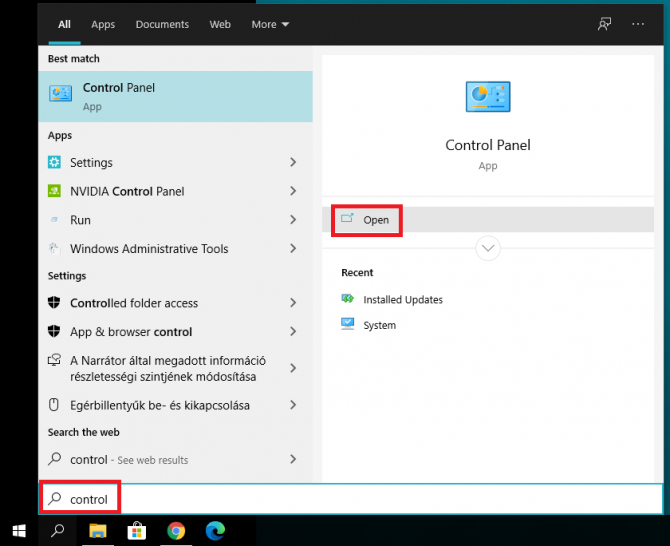Select Controlled folder access setting

(x=175, y=302)
